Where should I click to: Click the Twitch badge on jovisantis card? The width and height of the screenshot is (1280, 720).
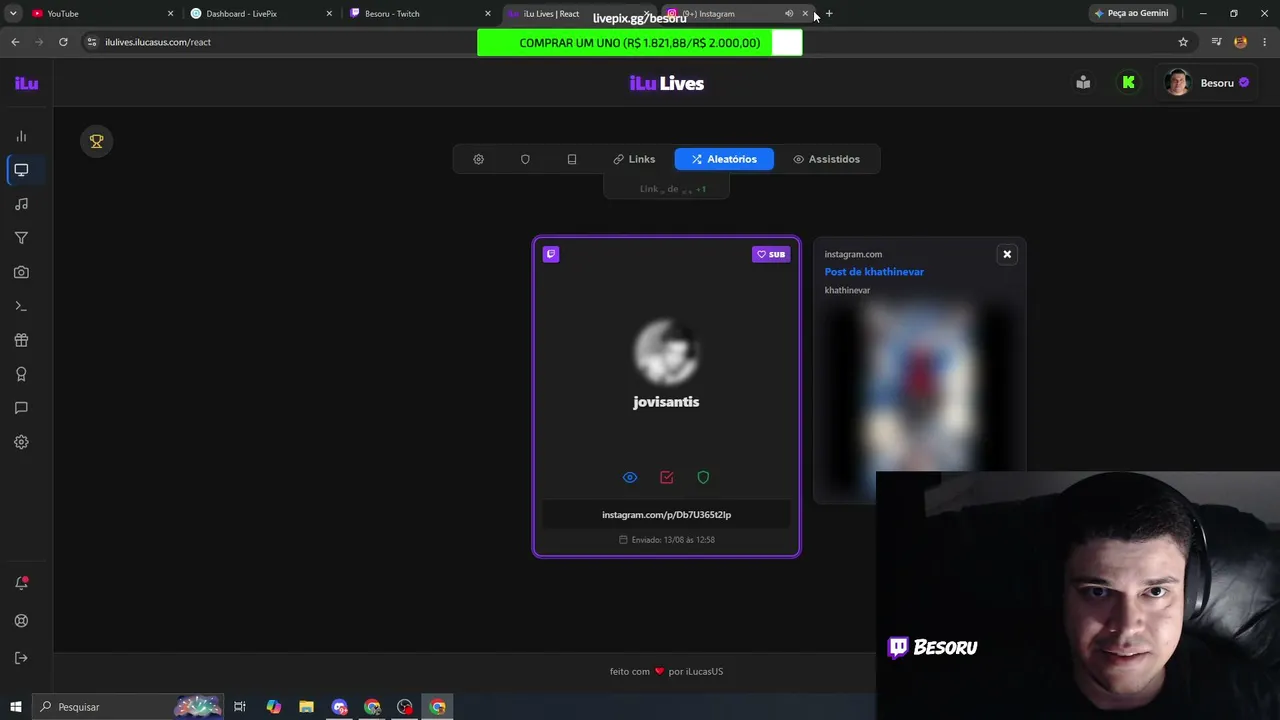click(551, 254)
